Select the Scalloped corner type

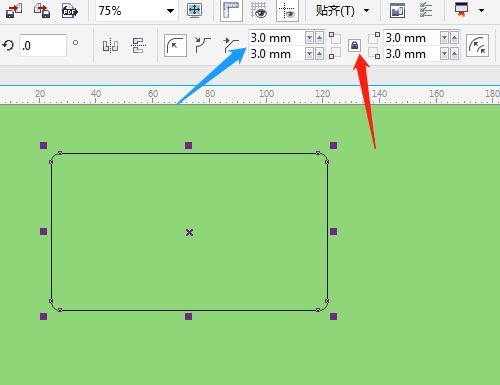(203, 45)
